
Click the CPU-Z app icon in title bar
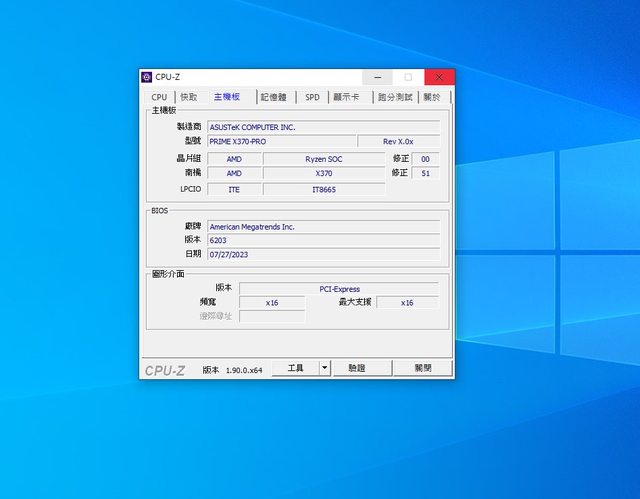[x=147, y=77]
